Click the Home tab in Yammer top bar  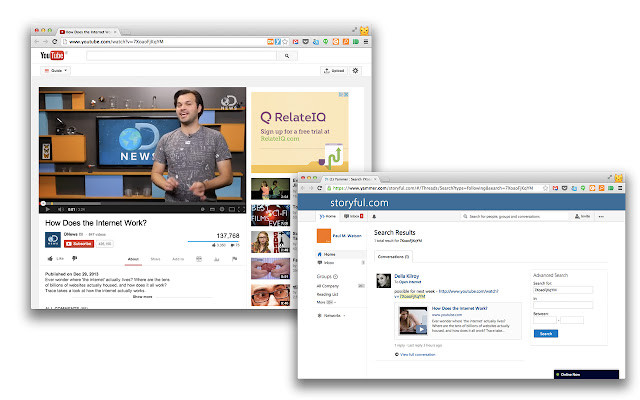coord(328,216)
